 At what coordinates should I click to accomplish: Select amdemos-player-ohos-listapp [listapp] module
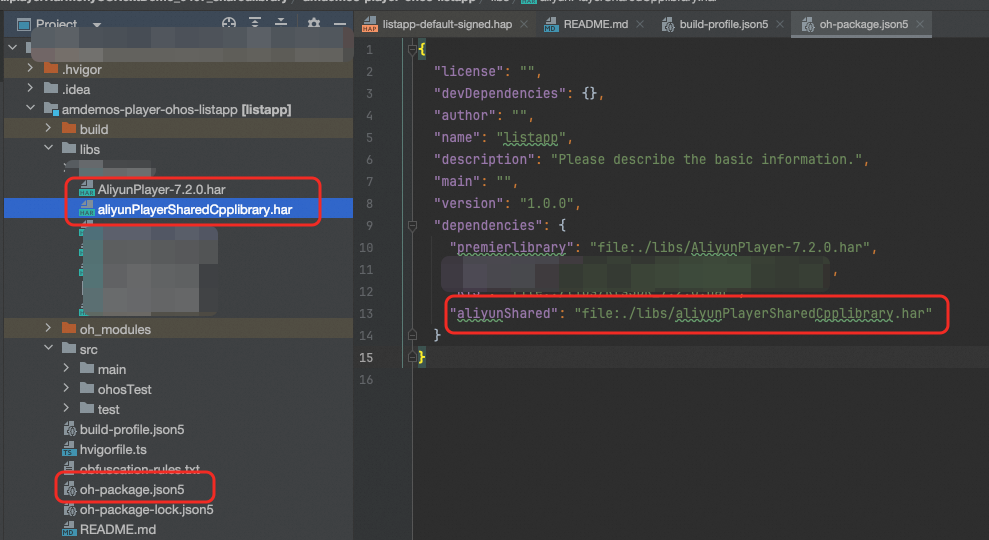[x=176, y=110]
